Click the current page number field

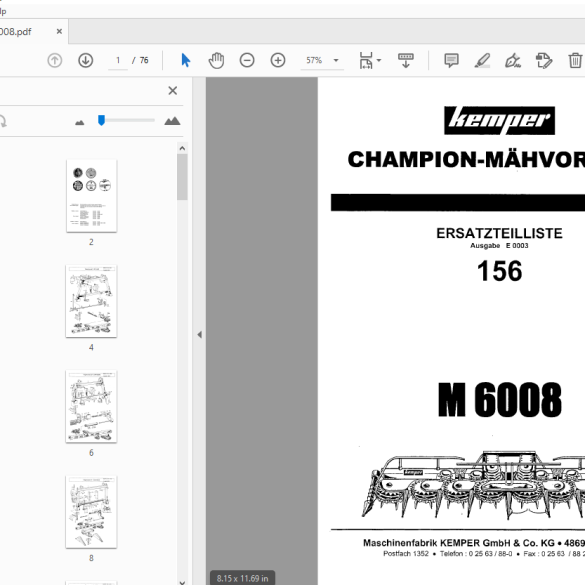pos(118,60)
